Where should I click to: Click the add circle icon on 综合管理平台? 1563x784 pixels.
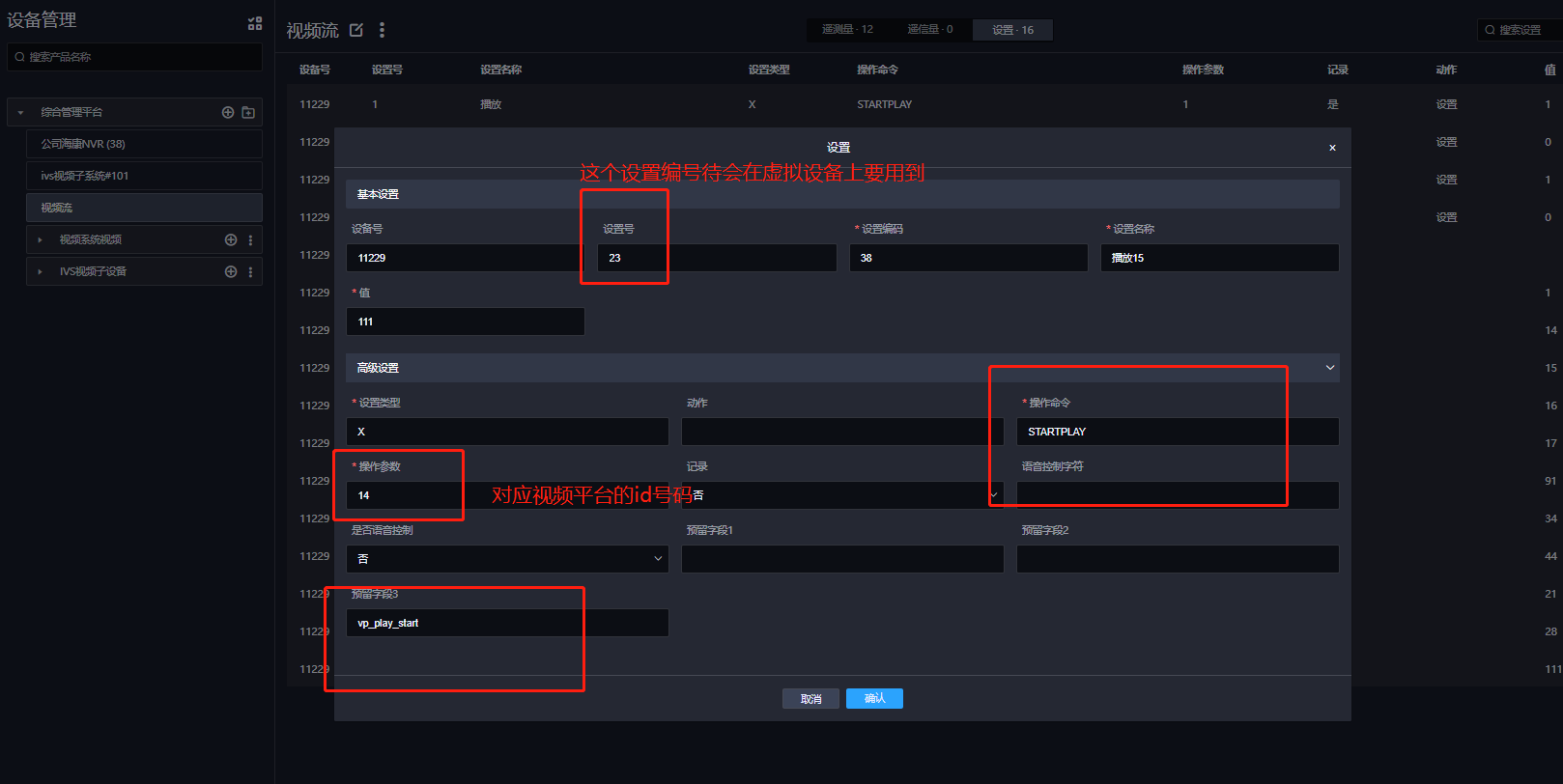point(228,112)
